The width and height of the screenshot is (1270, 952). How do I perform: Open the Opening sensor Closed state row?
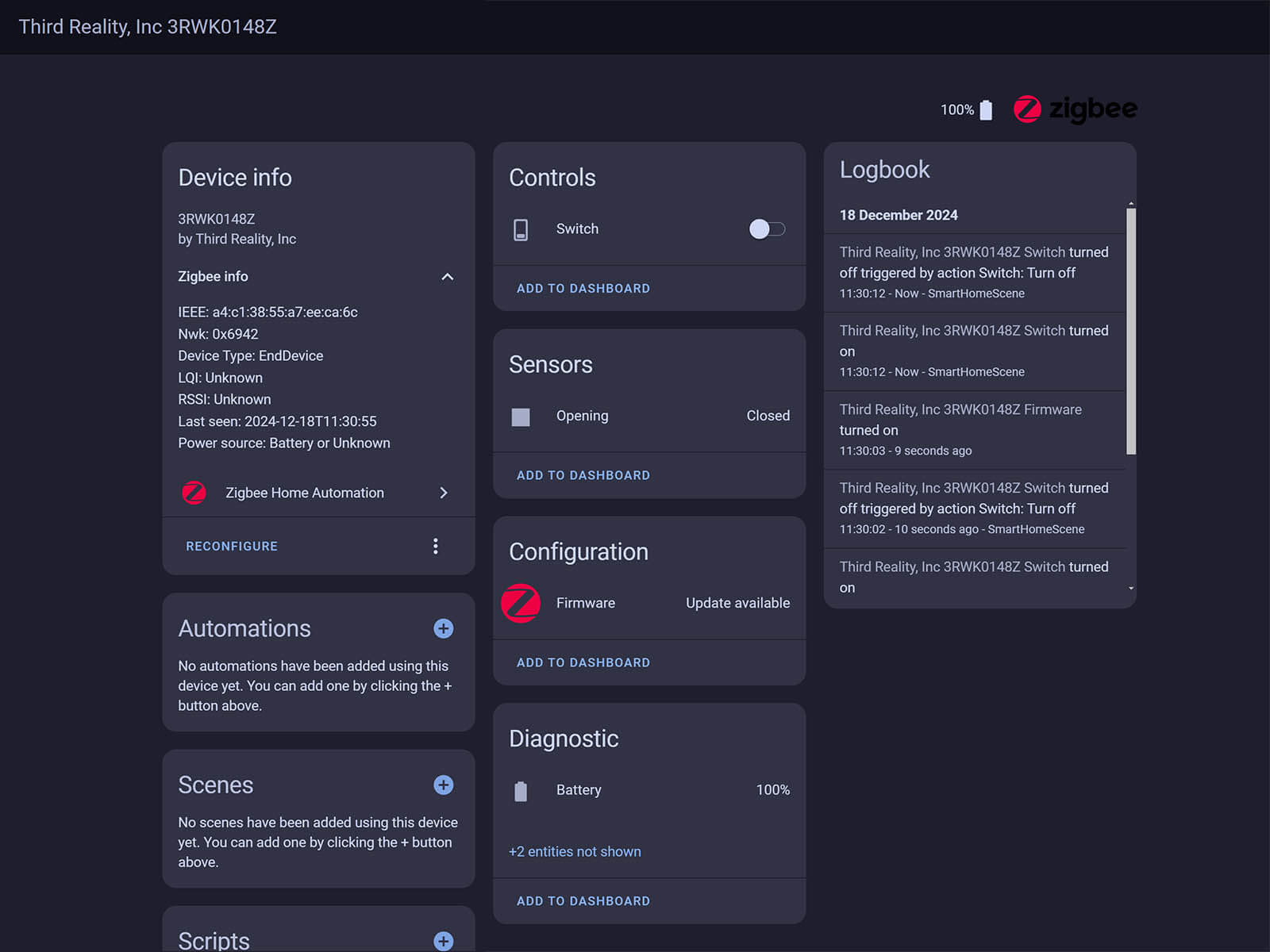[767, 416]
